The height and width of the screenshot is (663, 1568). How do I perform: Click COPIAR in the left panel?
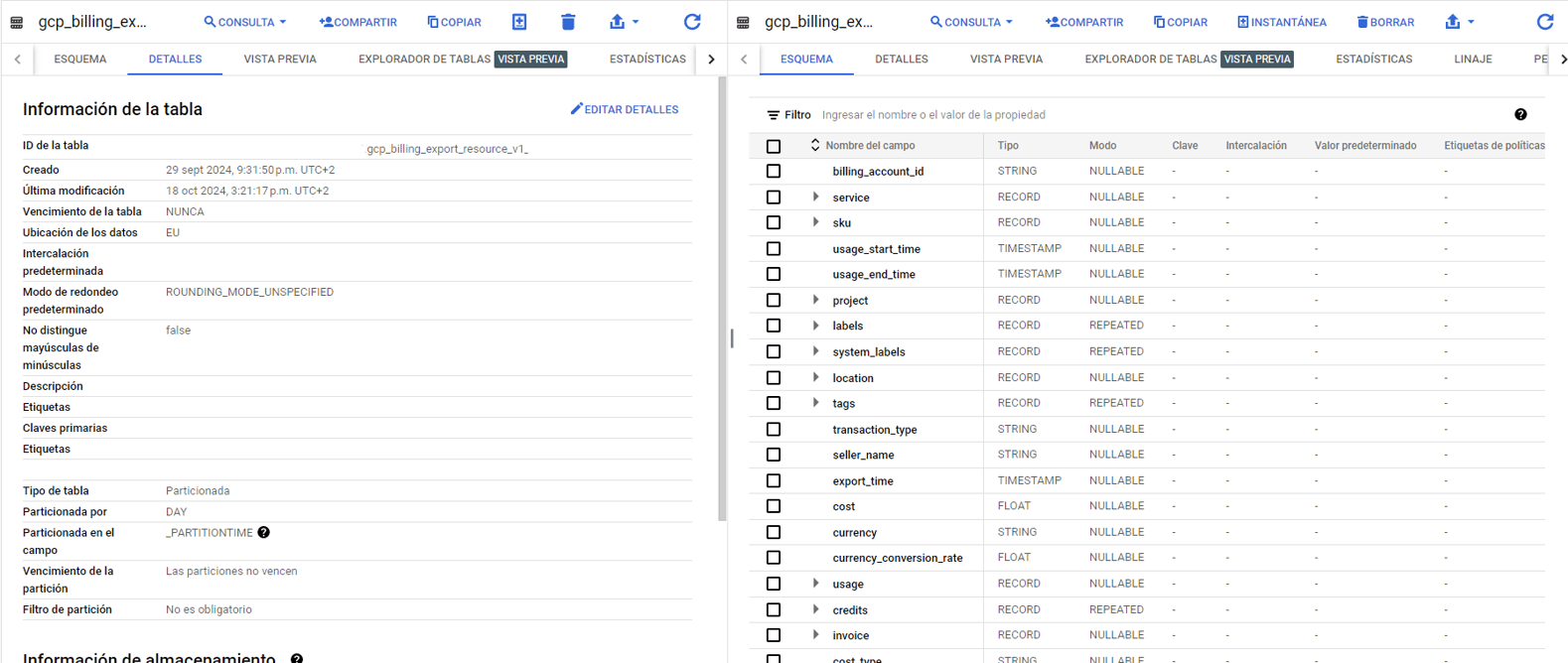point(455,22)
